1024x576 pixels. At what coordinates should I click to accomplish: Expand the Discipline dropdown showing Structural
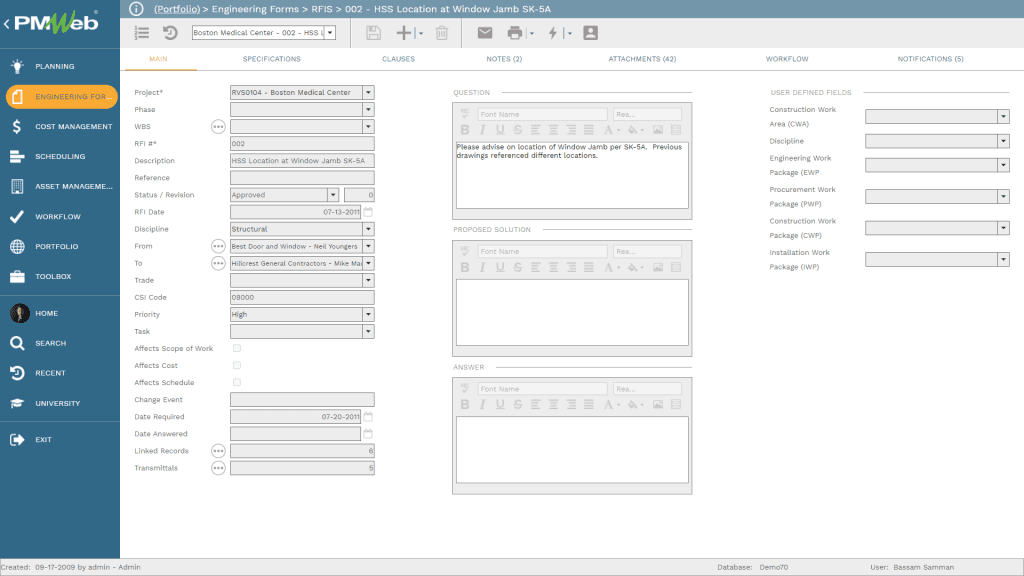367,229
